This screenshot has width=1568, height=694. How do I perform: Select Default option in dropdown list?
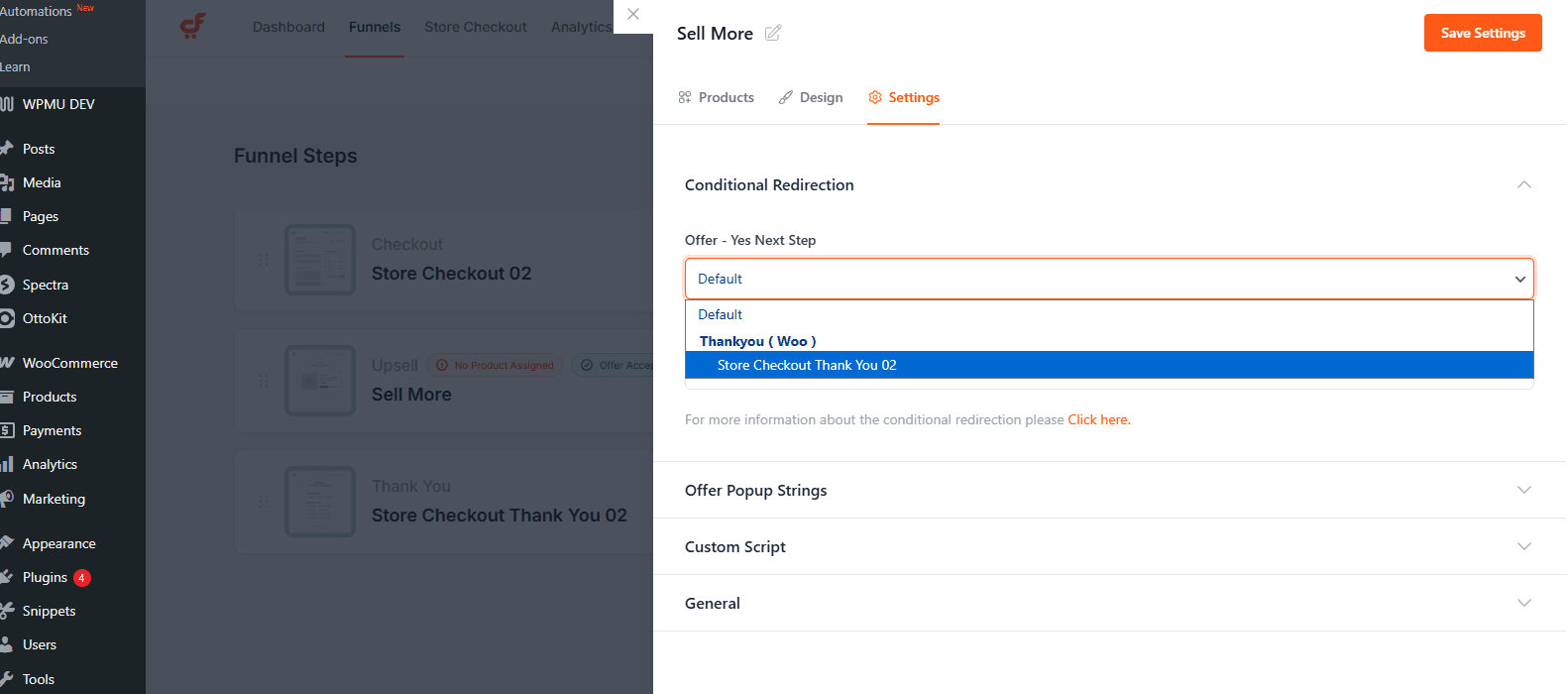tap(1109, 314)
